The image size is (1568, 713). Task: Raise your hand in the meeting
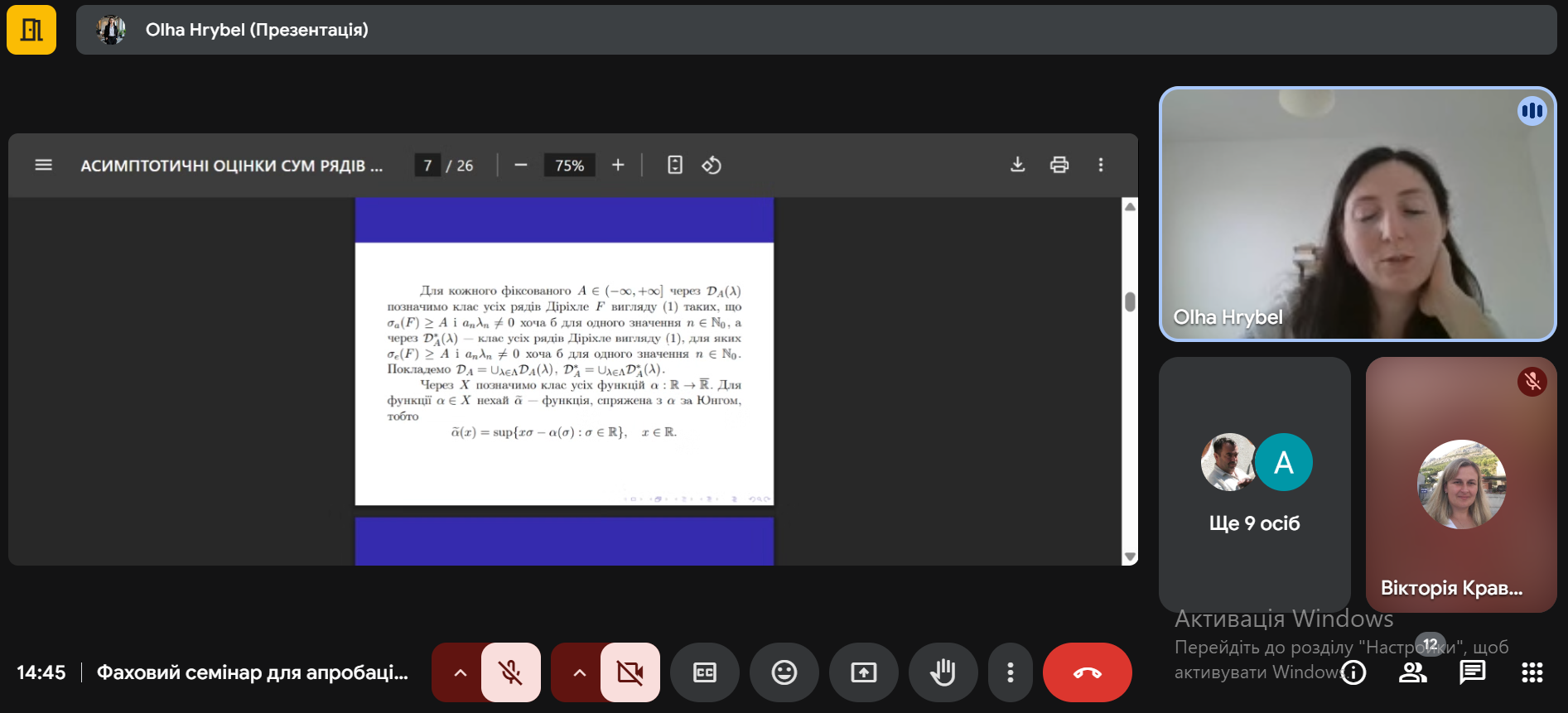pyautogui.click(x=943, y=672)
